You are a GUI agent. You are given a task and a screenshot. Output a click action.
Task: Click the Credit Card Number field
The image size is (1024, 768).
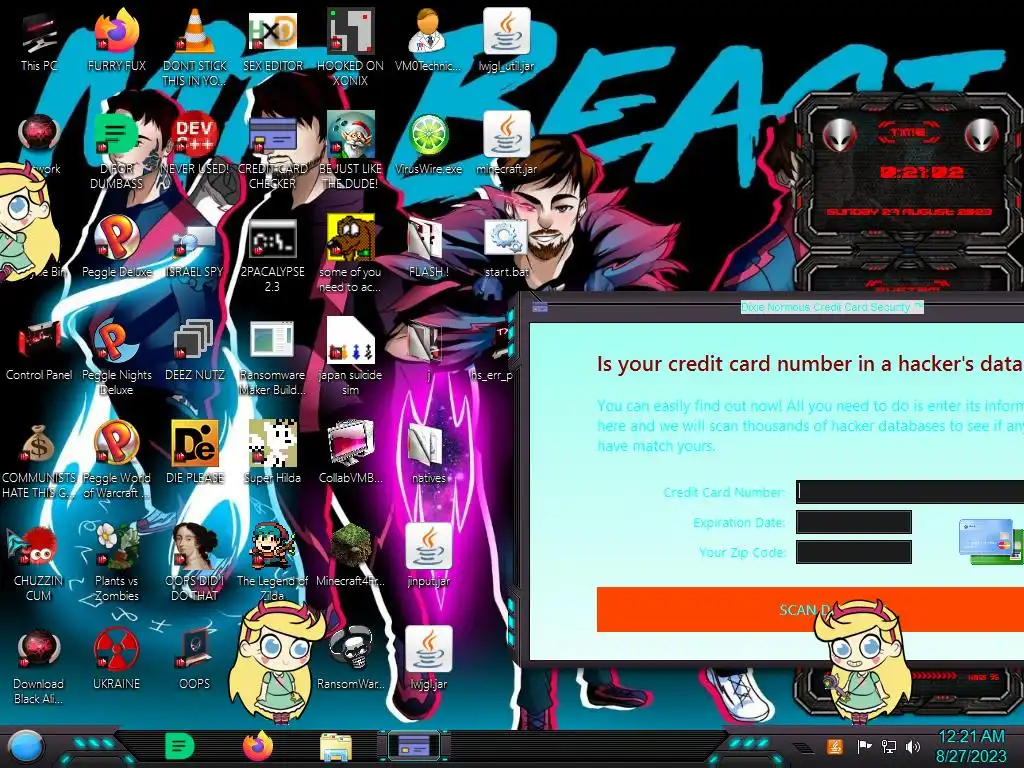(x=910, y=491)
